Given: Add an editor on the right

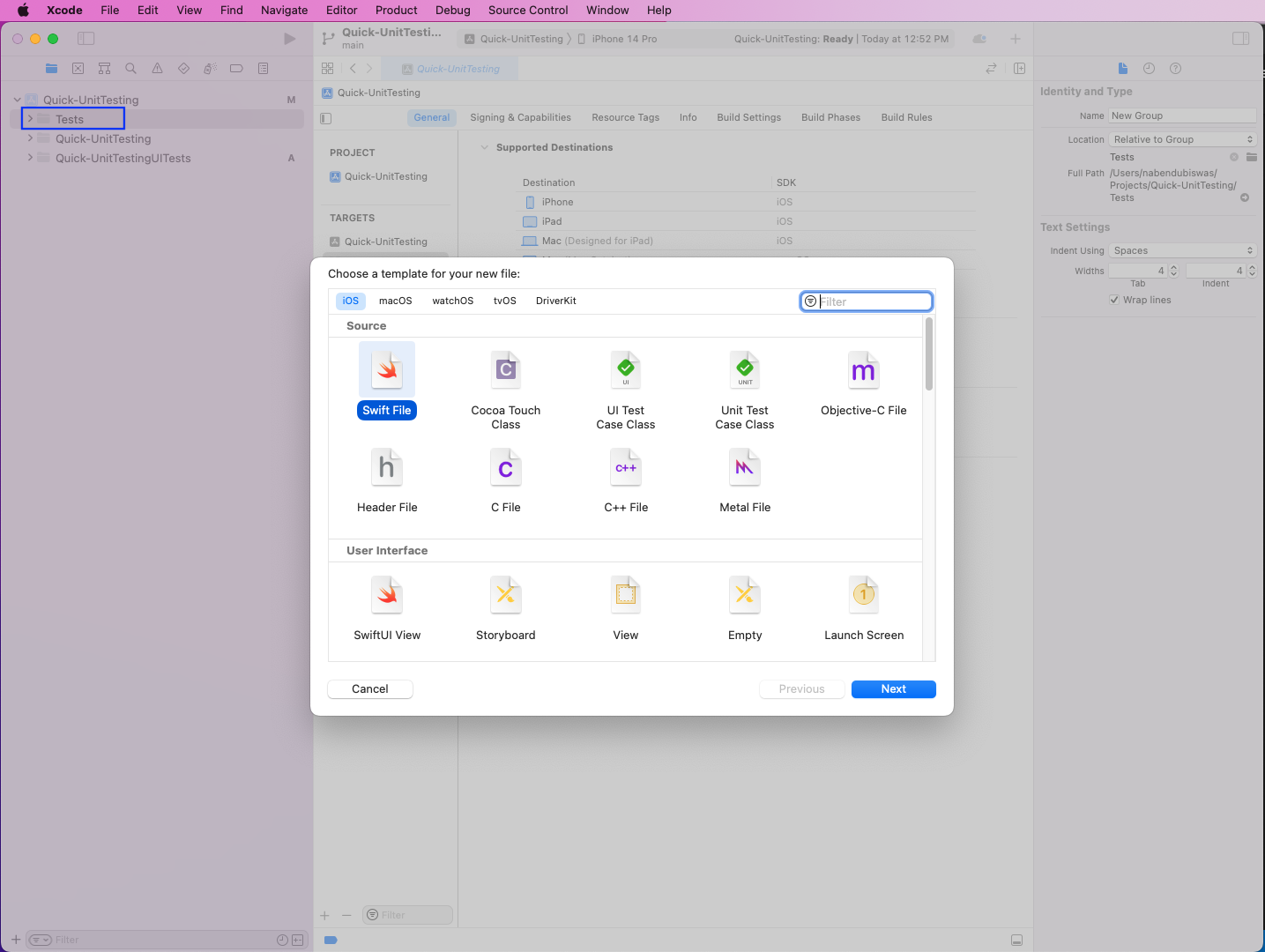Looking at the screenshot, I should coord(1019,69).
